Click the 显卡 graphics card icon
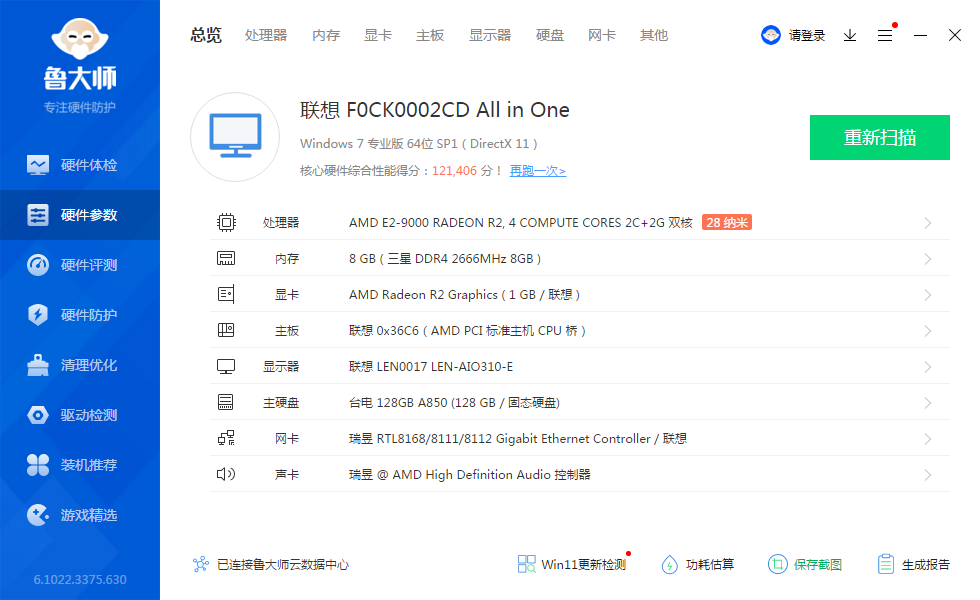 [226, 294]
